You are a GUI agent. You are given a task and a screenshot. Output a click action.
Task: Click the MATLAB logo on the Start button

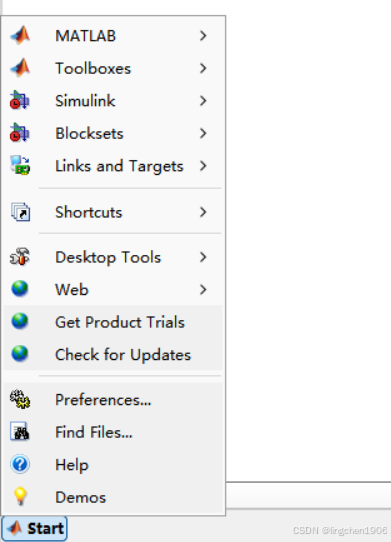pos(15,528)
